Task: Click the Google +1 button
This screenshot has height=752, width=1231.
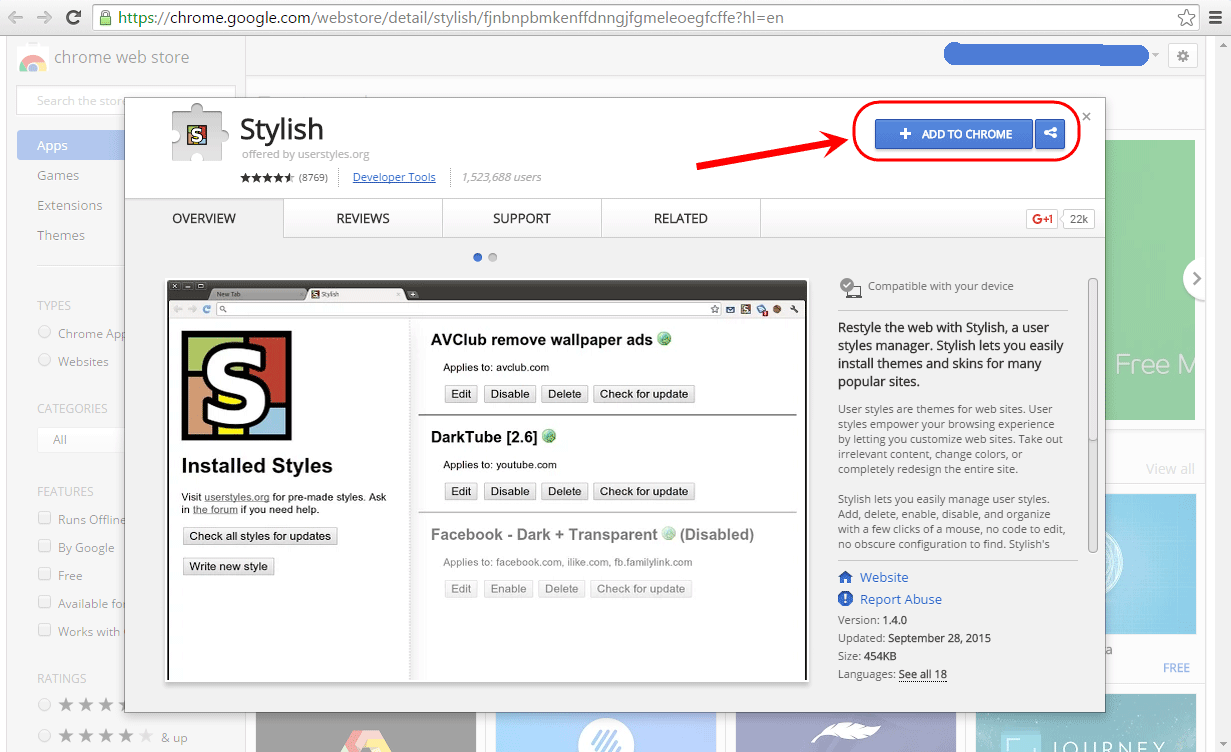Action: click(1042, 219)
